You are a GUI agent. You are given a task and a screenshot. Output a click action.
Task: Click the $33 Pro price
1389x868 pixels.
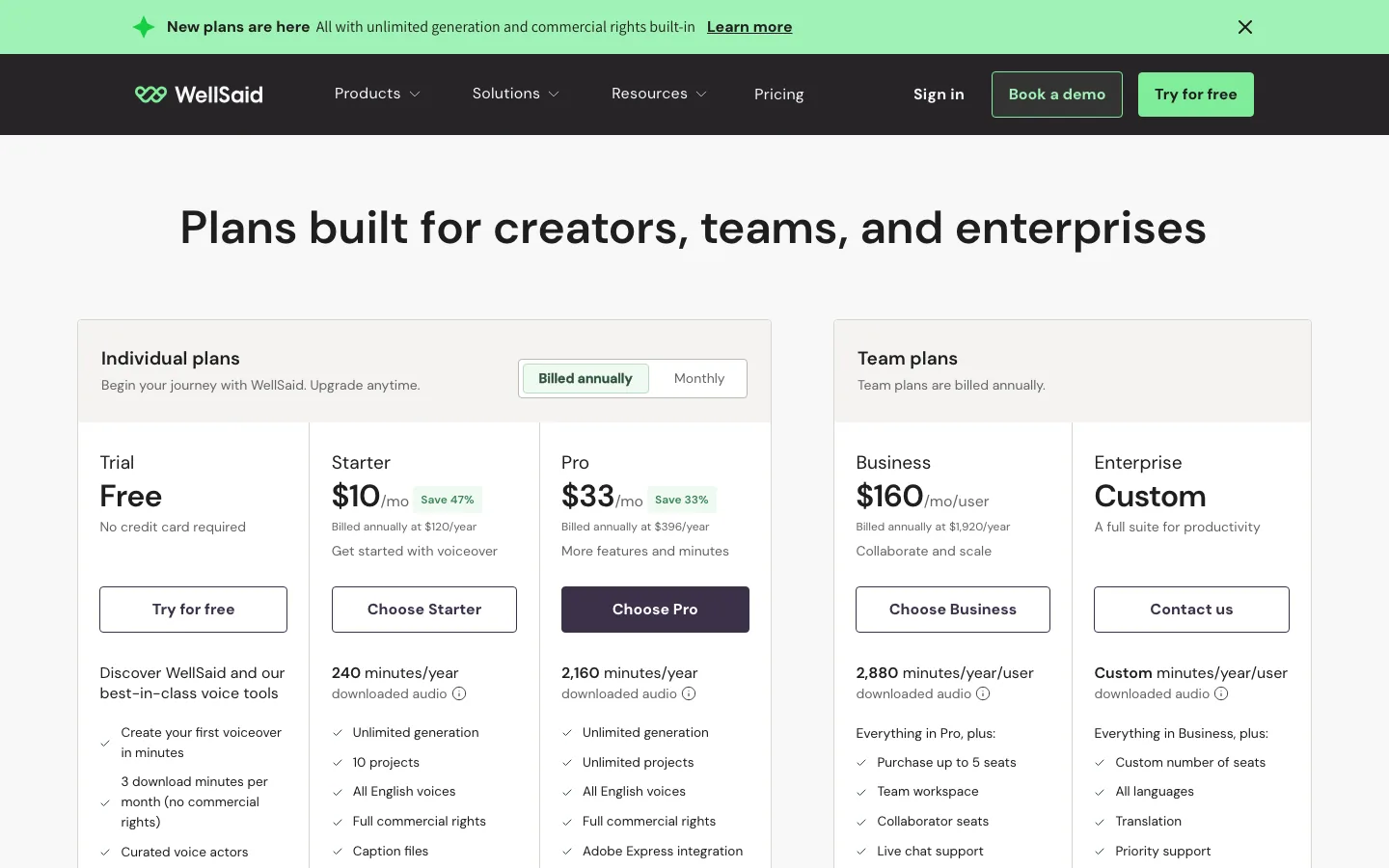click(x=588, y=496)
